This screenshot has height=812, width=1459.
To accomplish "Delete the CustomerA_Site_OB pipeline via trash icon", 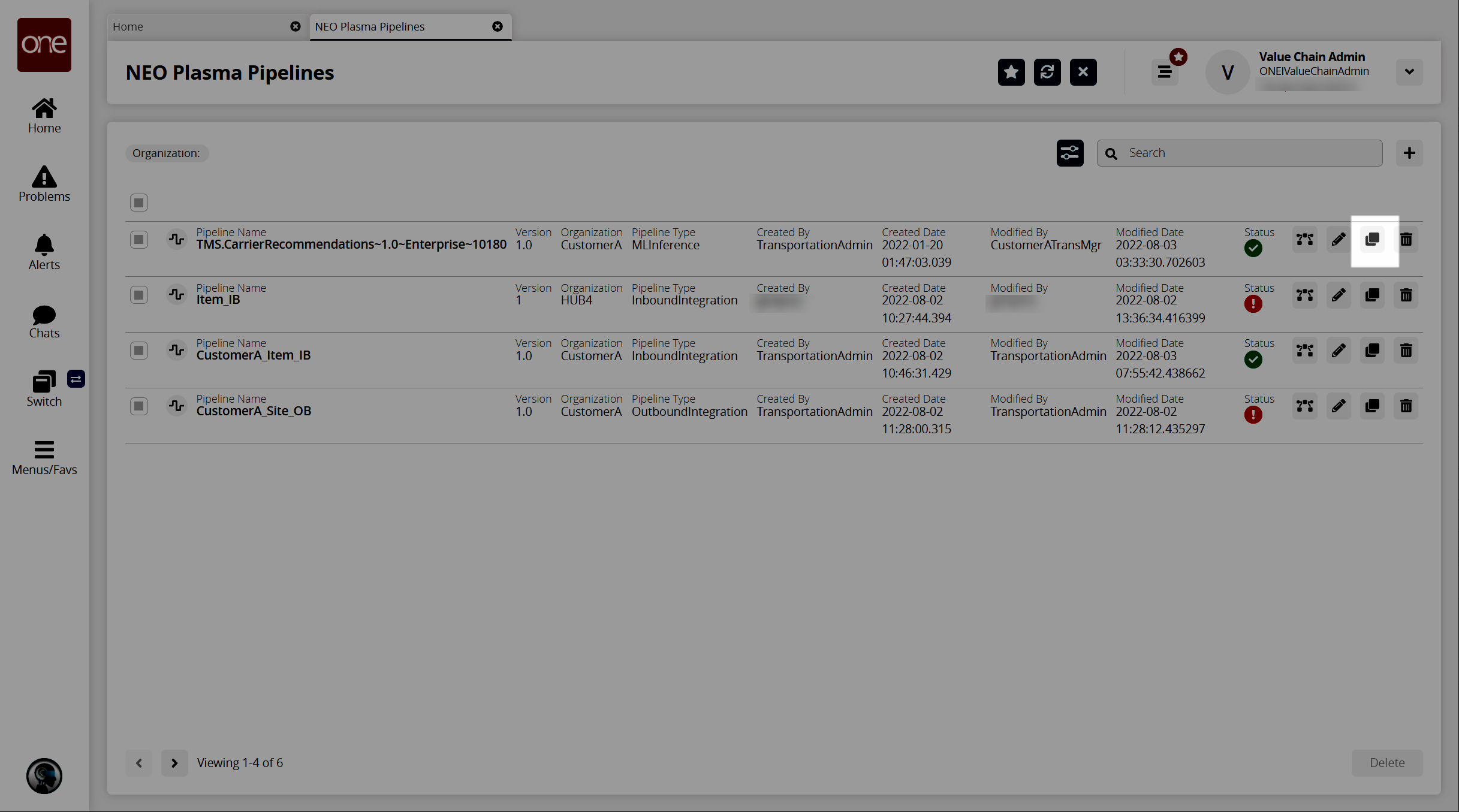I will (1406, 406).
